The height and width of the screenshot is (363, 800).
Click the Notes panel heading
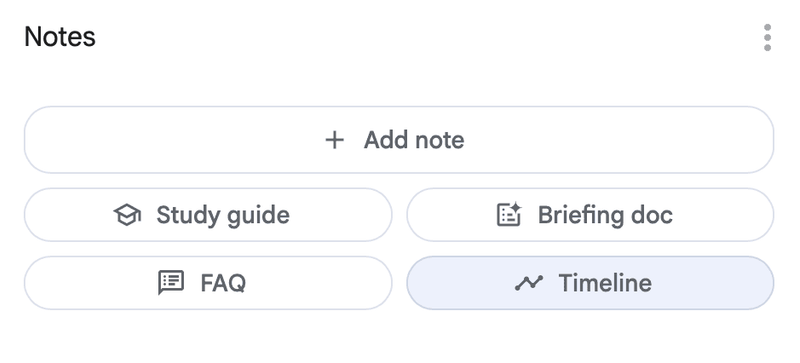[x=60, y=37]
